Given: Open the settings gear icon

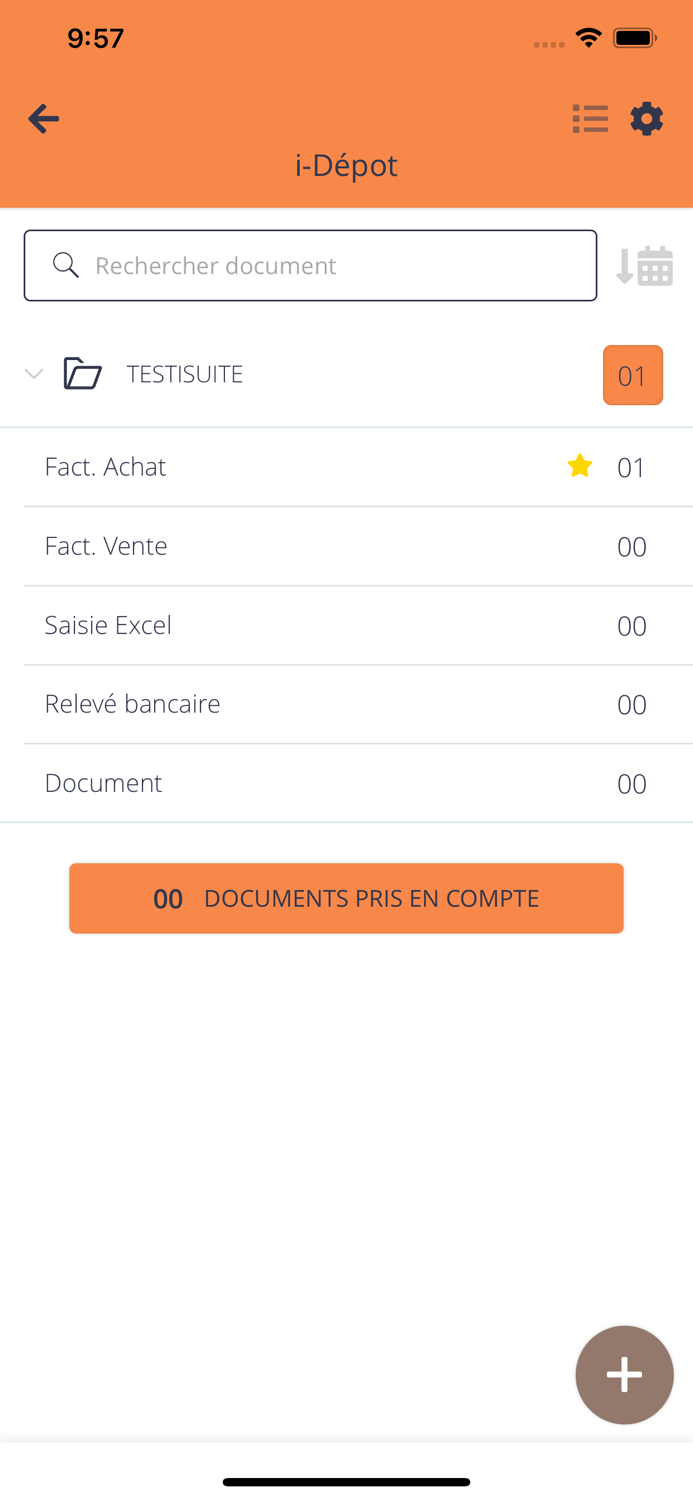Looking at the screenshot, I should click(647, 118).
